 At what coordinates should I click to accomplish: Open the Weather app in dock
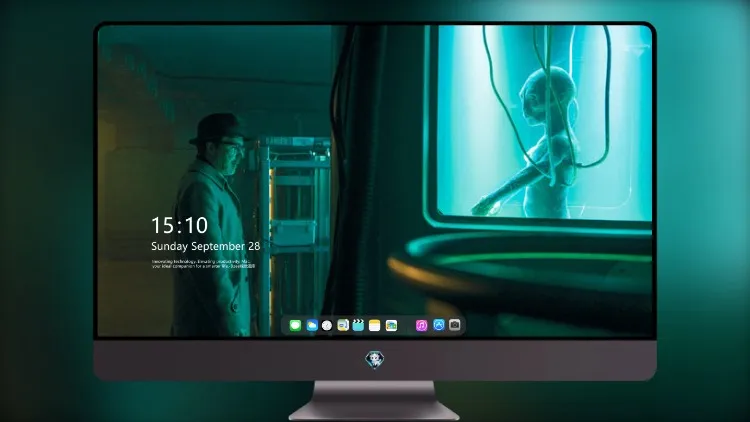click(x=312, y=325)
